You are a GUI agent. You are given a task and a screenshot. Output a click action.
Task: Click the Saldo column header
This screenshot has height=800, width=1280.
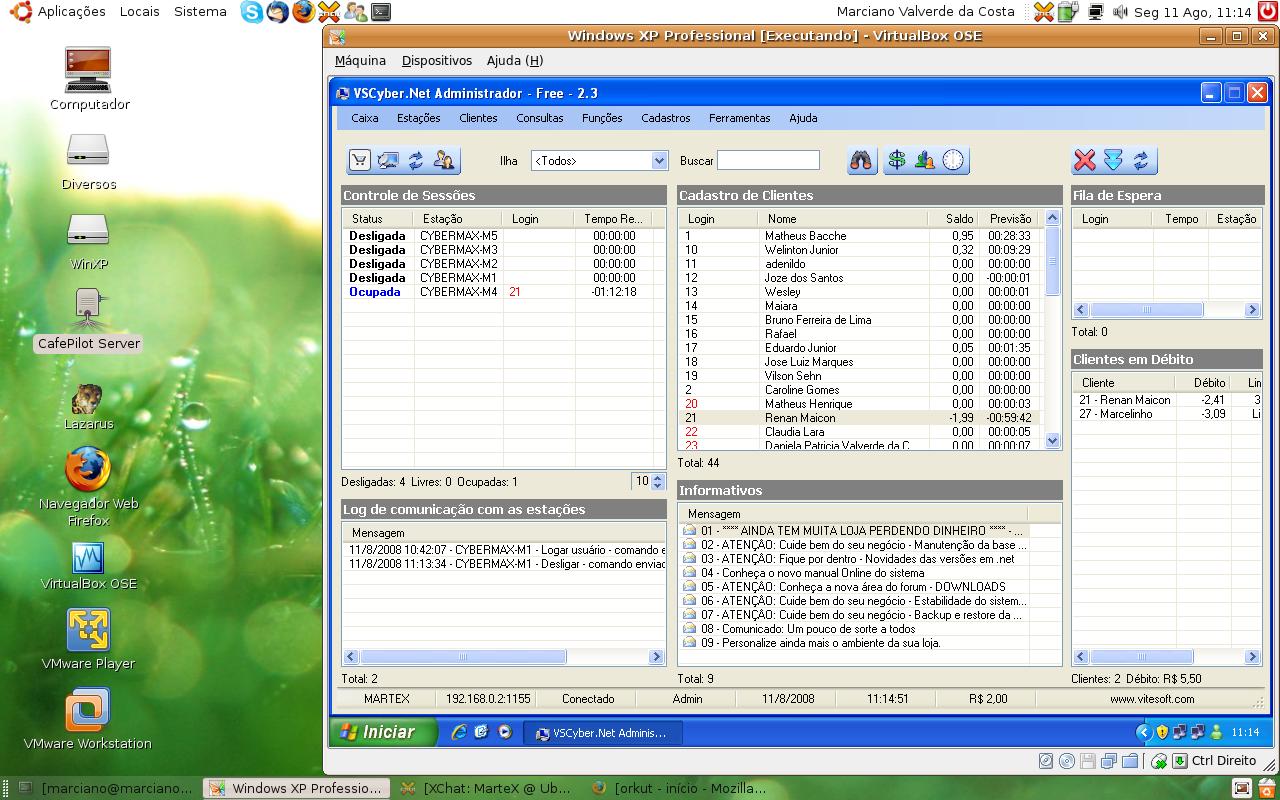point(959,218)
